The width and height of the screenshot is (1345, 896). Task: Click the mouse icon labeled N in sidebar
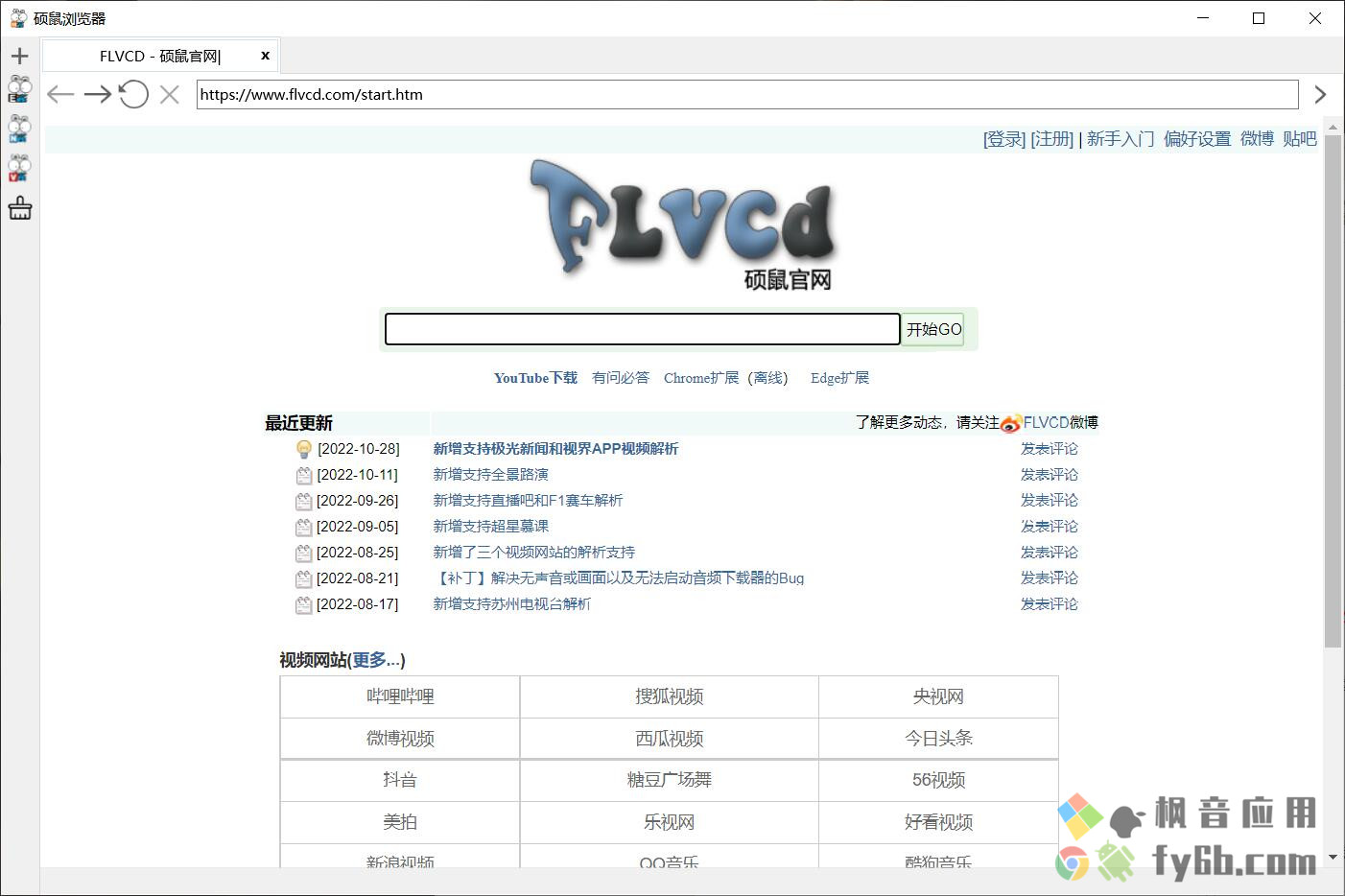[x=19, y=129]
